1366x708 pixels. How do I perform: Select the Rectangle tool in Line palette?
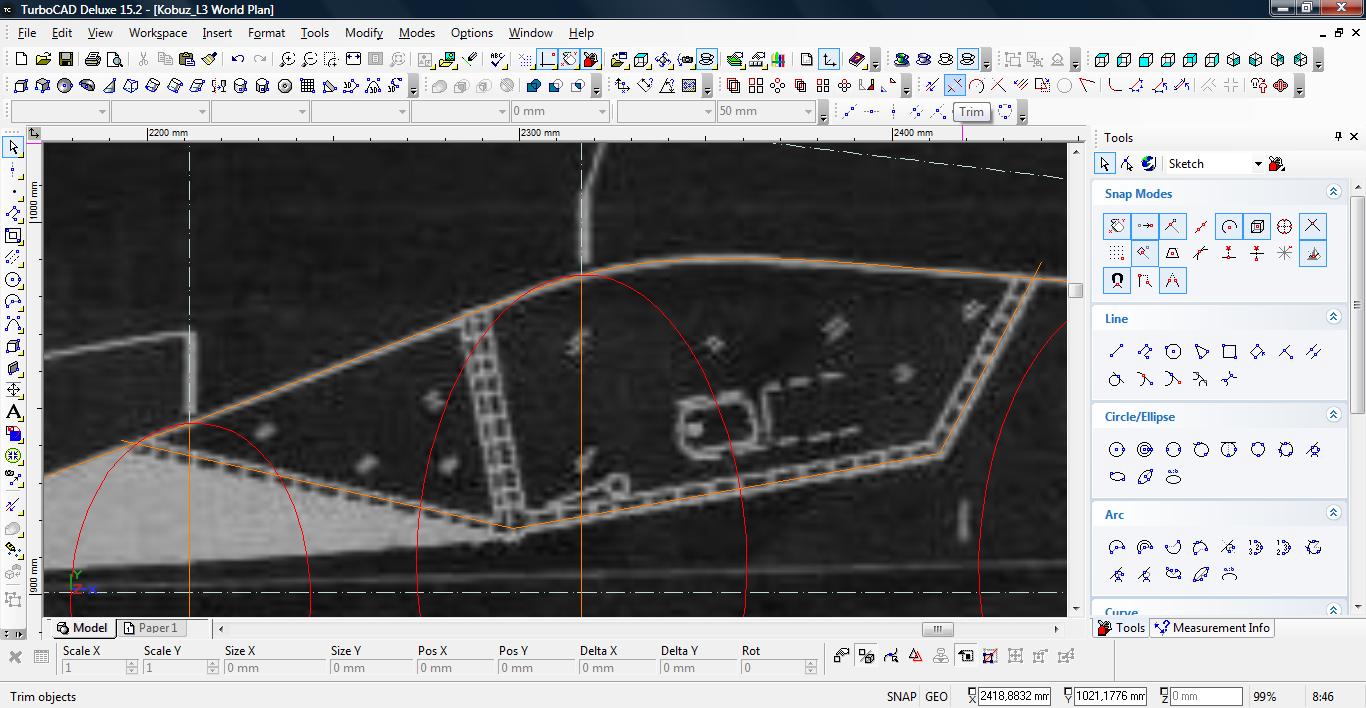(x=1229, y=352)
